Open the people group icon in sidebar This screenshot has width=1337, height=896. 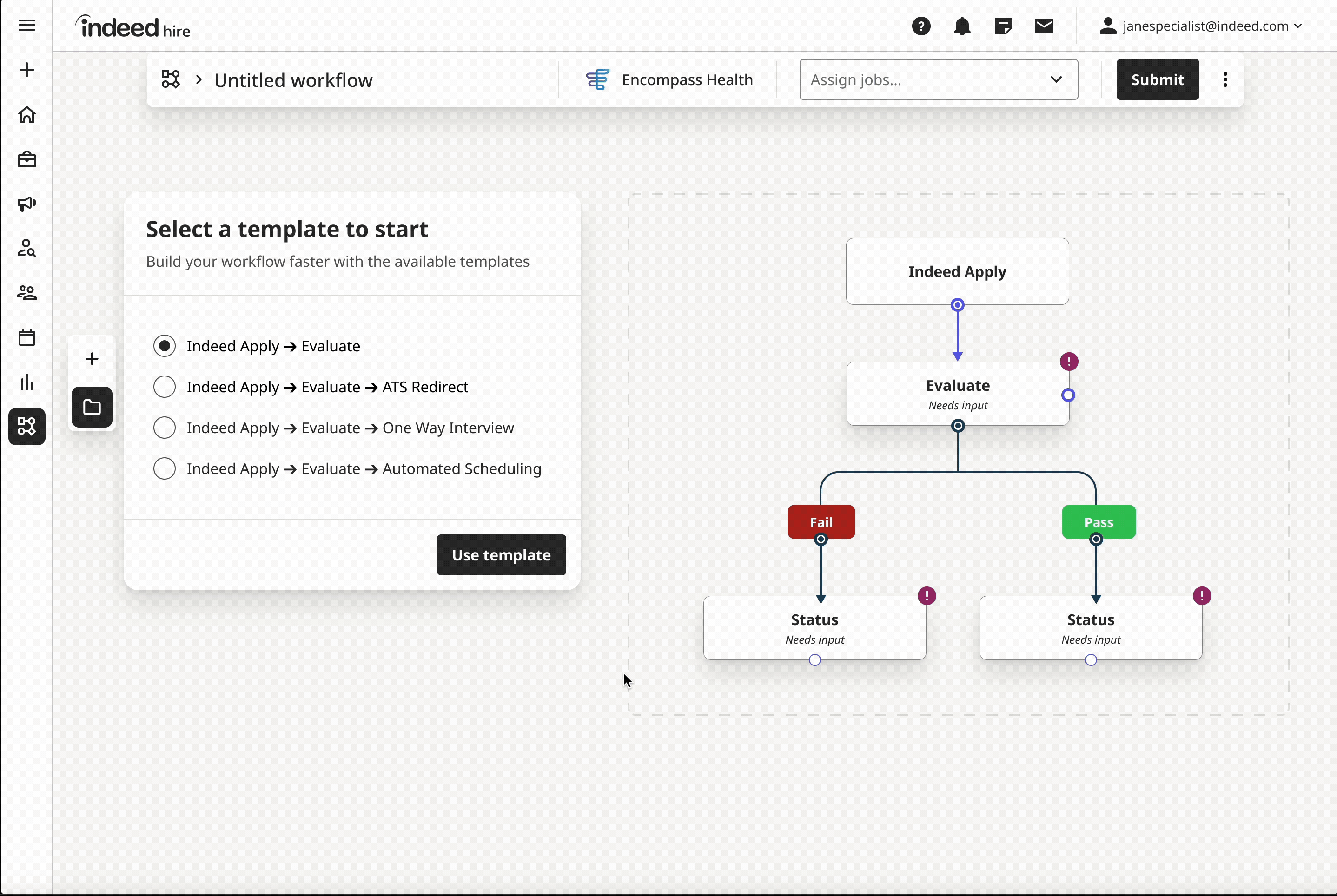pyautogui.click(x=27, y=293)
